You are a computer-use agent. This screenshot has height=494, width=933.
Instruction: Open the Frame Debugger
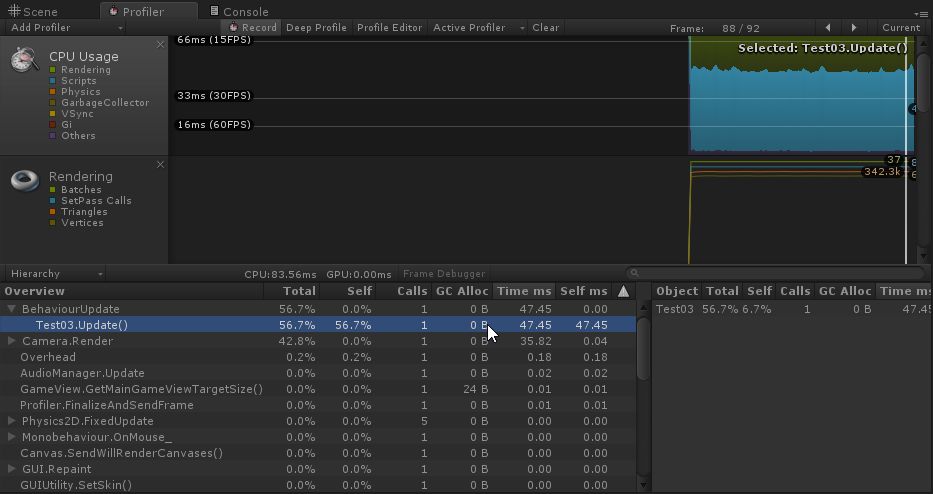click(x=444, y=274)
